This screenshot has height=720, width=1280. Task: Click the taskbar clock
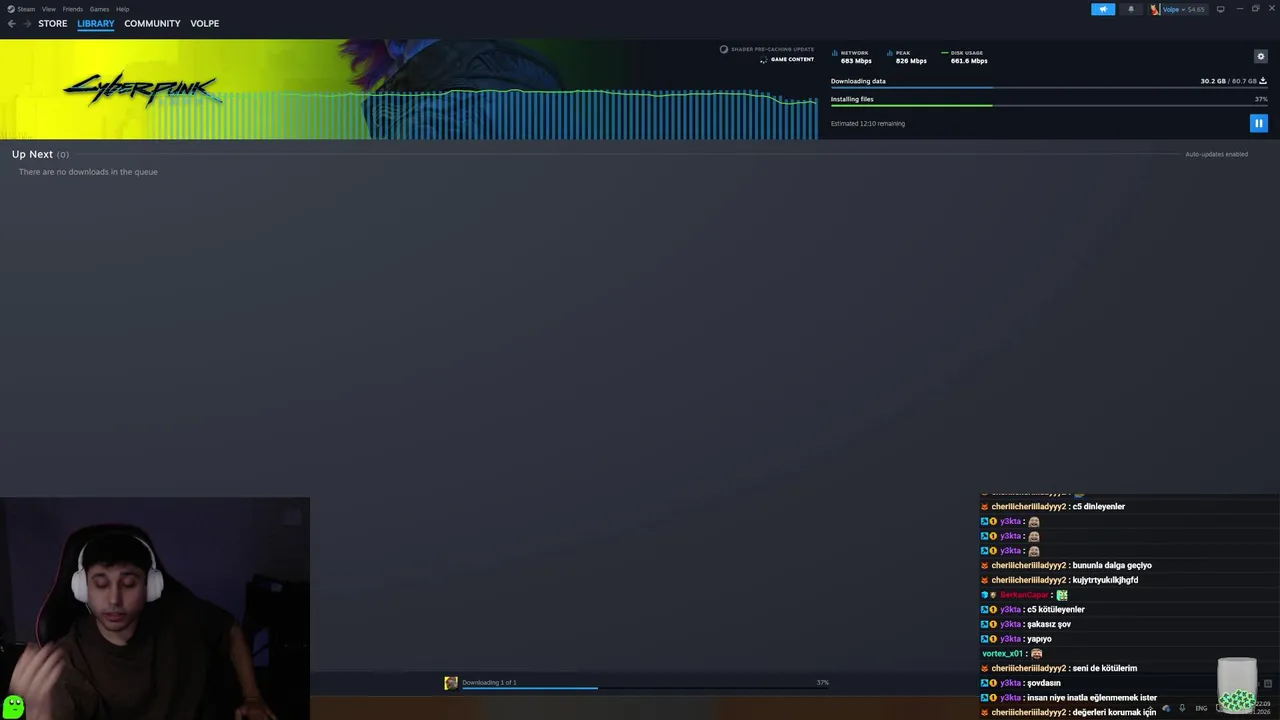(x=1262, y=708)
